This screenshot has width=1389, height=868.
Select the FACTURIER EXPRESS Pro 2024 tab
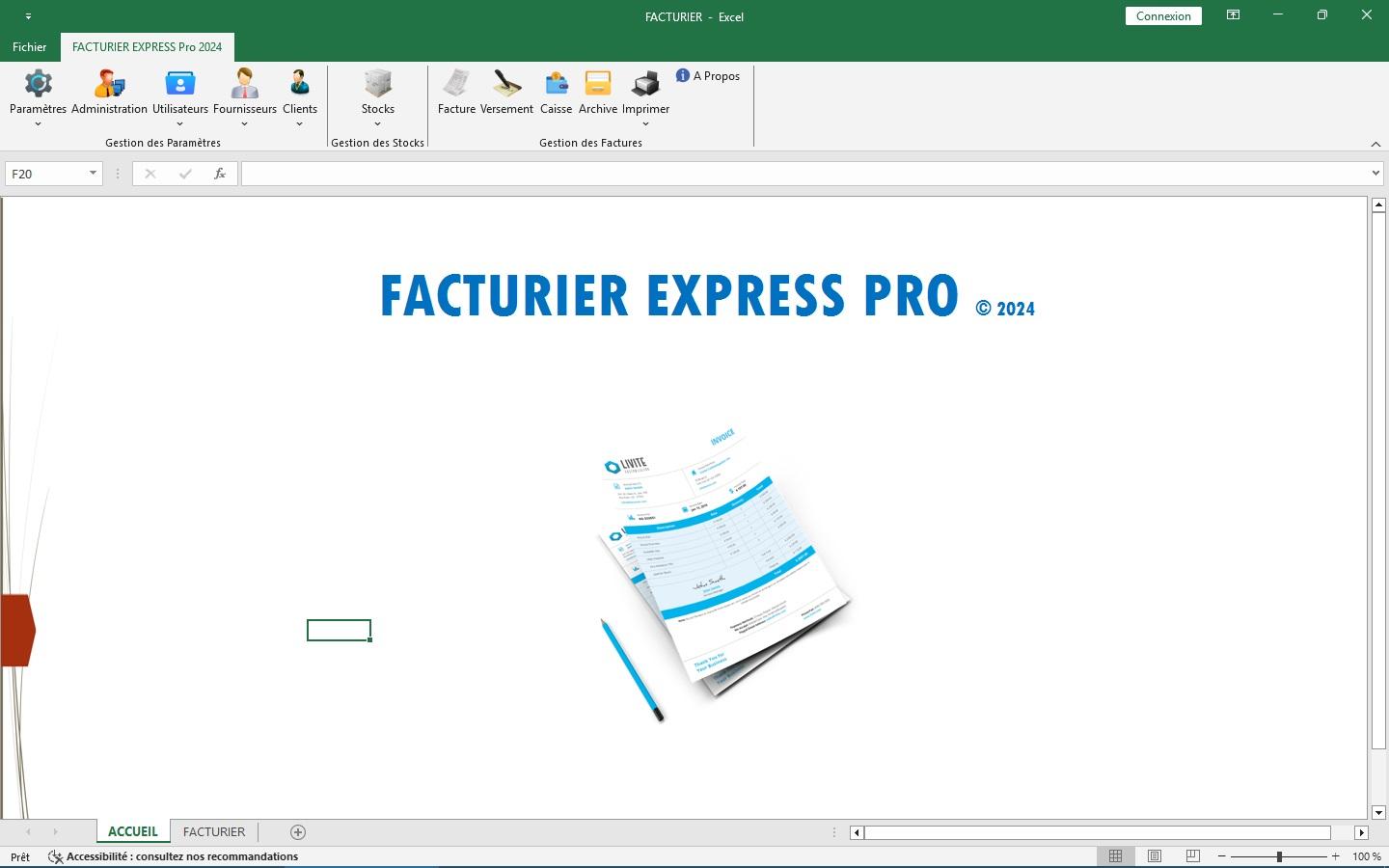(147, 46)
